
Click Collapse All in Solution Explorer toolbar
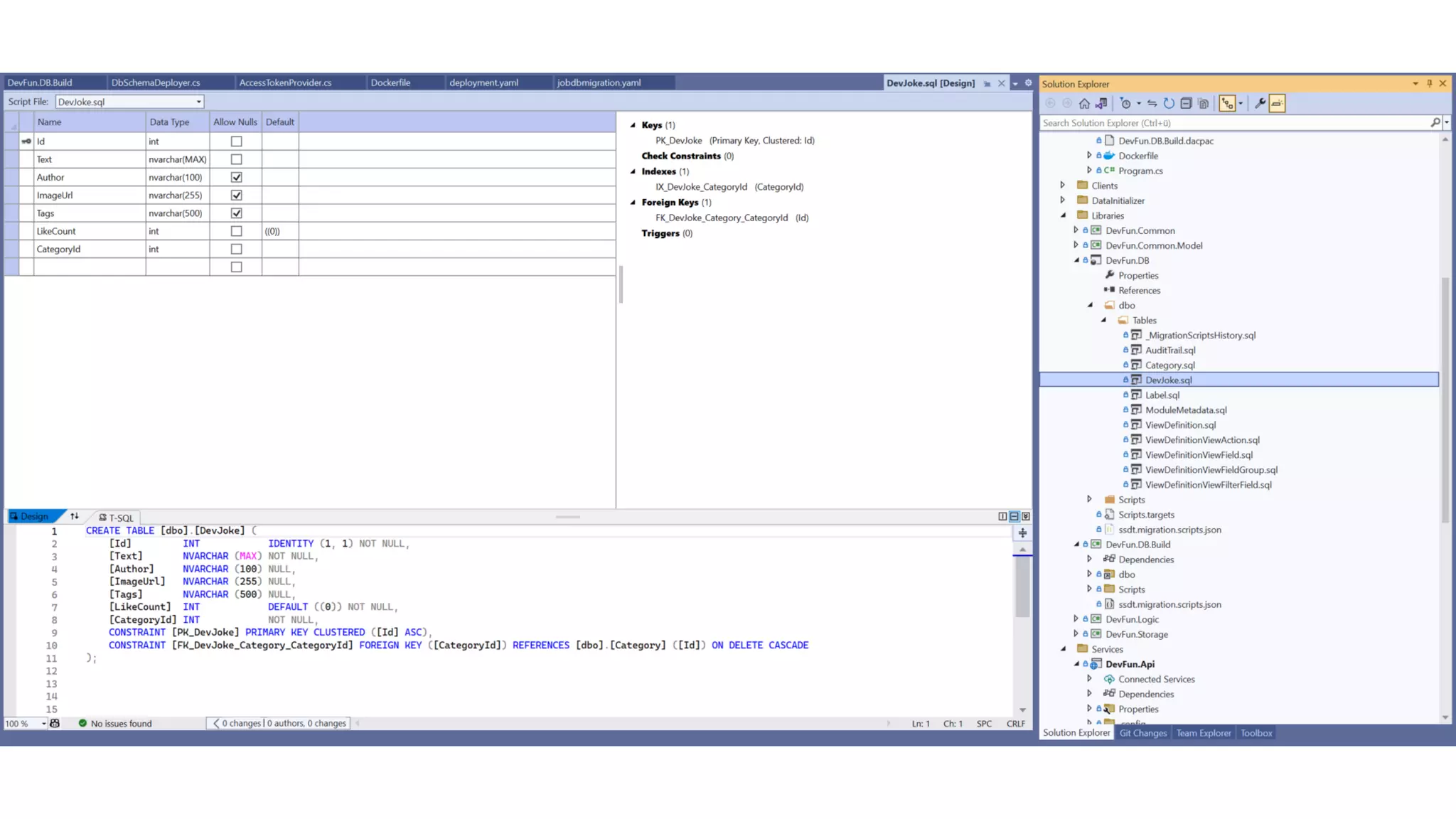coord(1186,104)
